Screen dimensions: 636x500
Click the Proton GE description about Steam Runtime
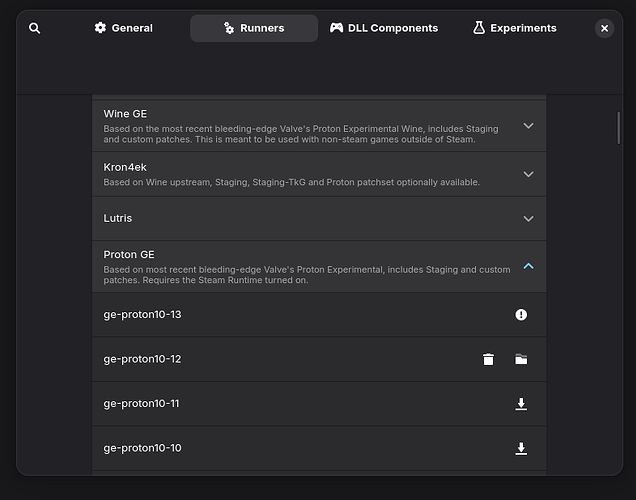pyautogui.click(x=307, y=275)
